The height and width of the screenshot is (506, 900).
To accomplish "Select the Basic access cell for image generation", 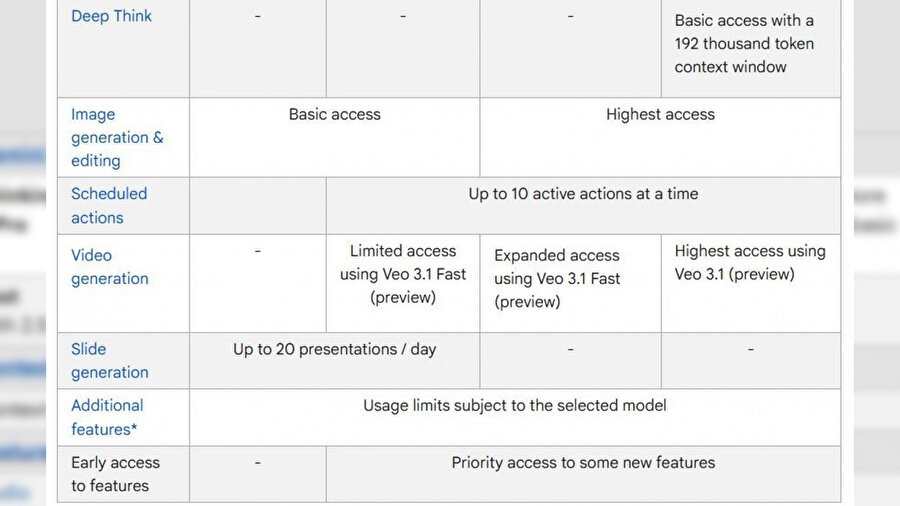I will pyautogui.click(x=334, y=114).
